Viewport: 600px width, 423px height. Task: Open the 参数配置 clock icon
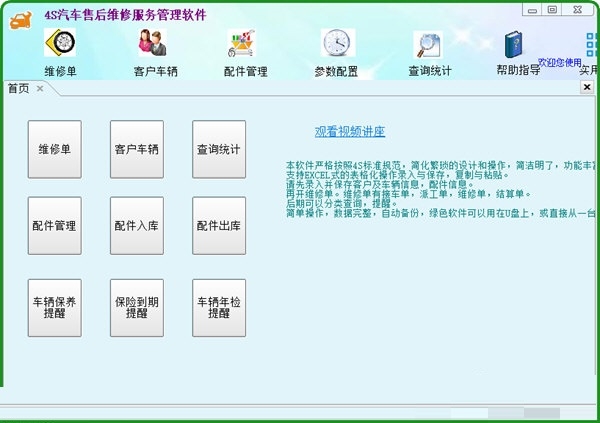(337, 43)
